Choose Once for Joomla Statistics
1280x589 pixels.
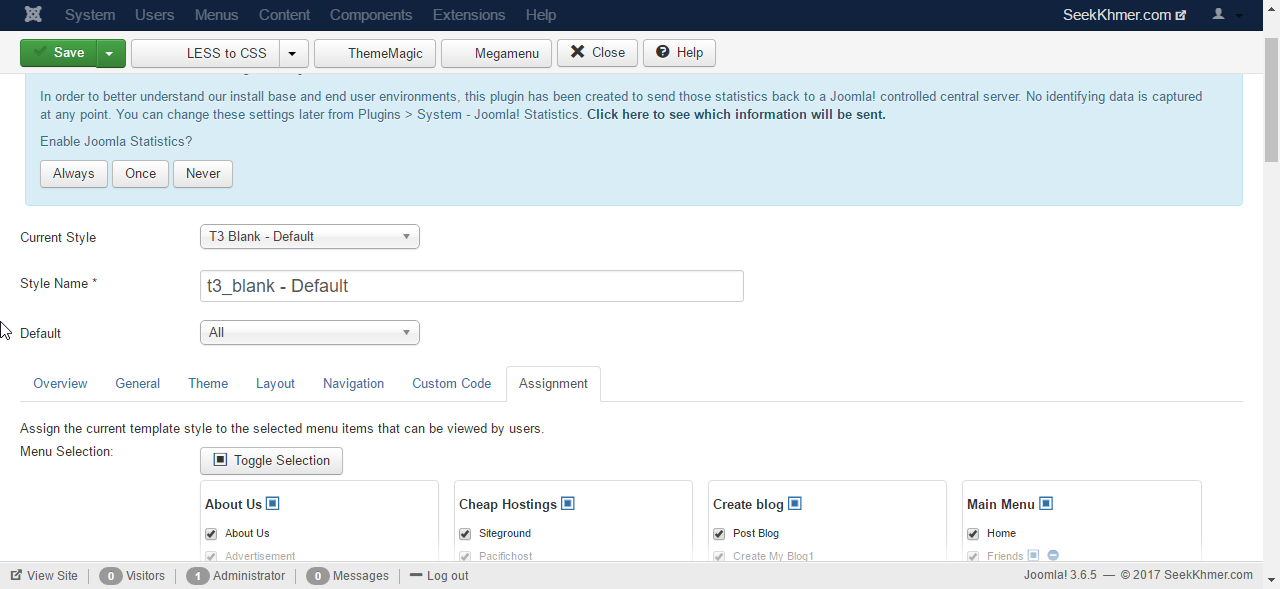140,174
